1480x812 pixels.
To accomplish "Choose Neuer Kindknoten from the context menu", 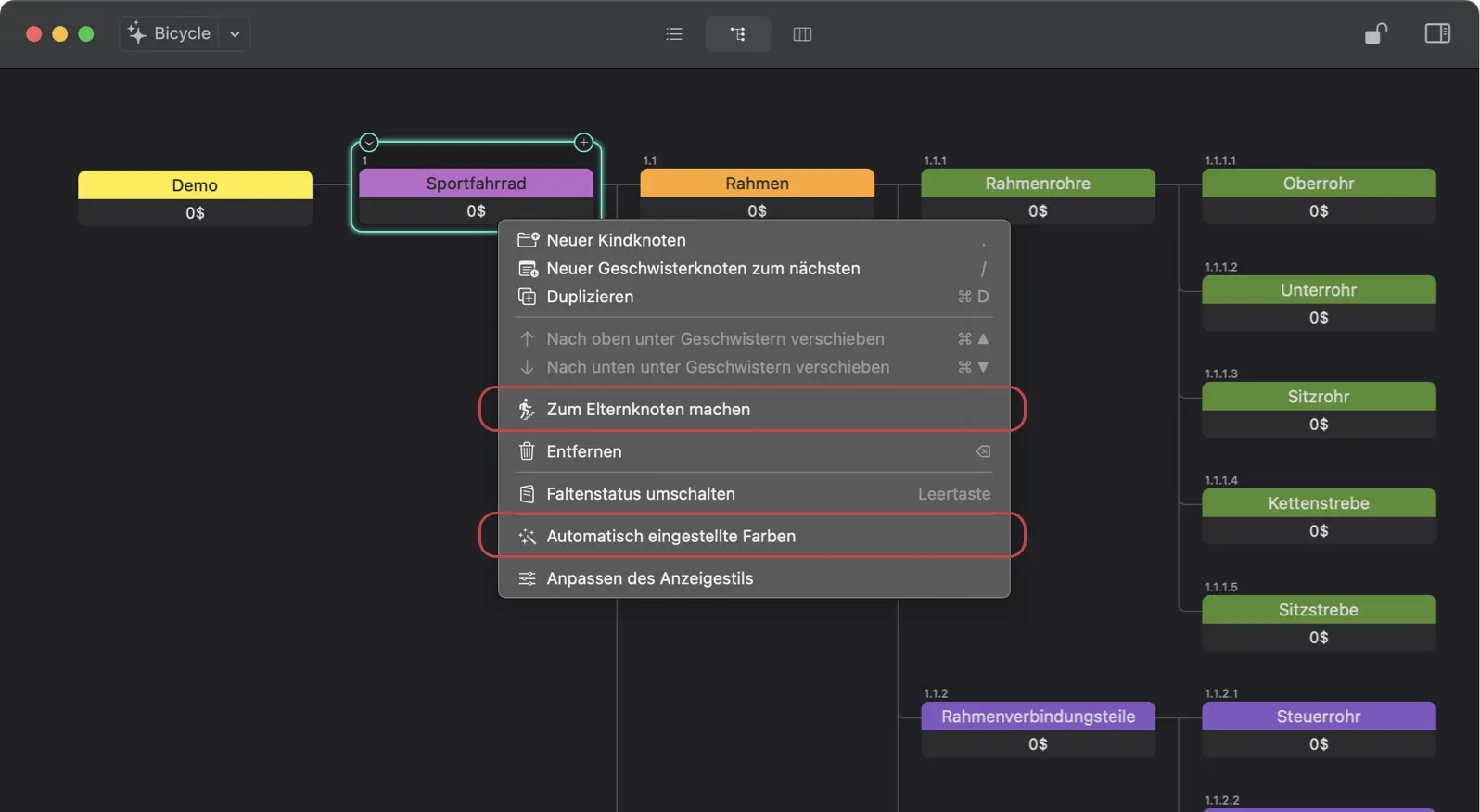I will click(x=616, y=240).
